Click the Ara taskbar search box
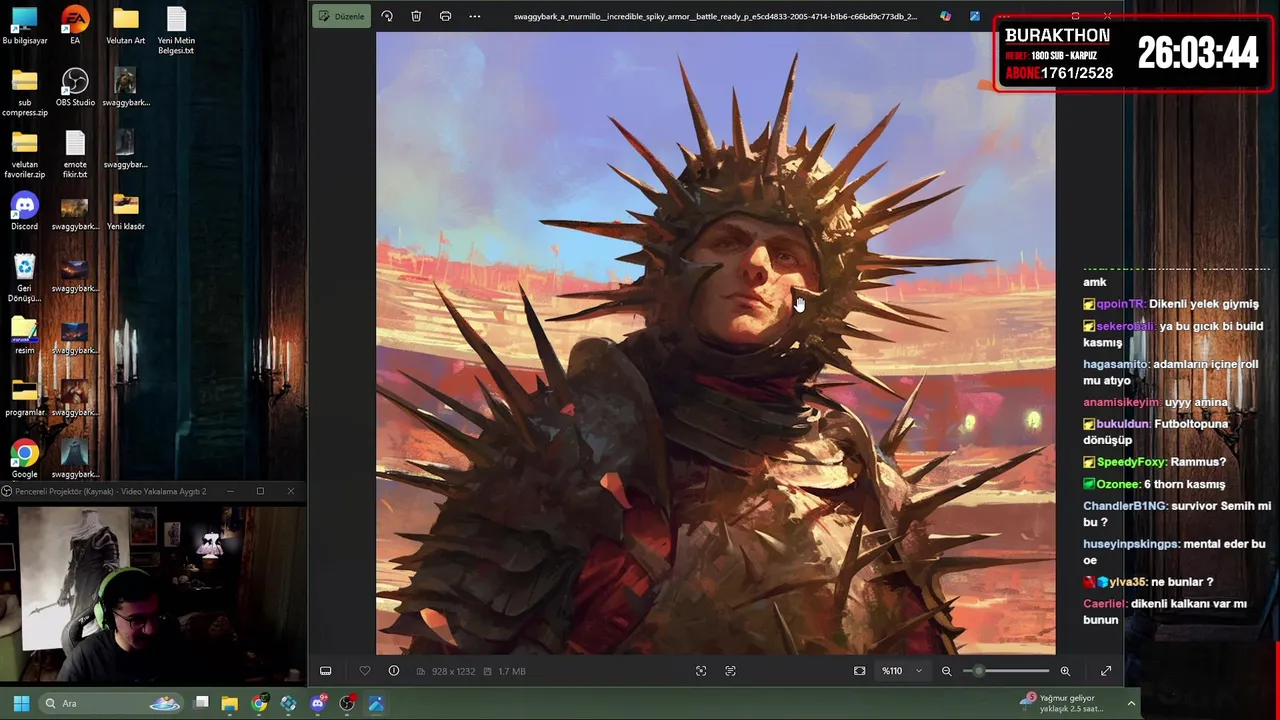 [x=113, y=703]
